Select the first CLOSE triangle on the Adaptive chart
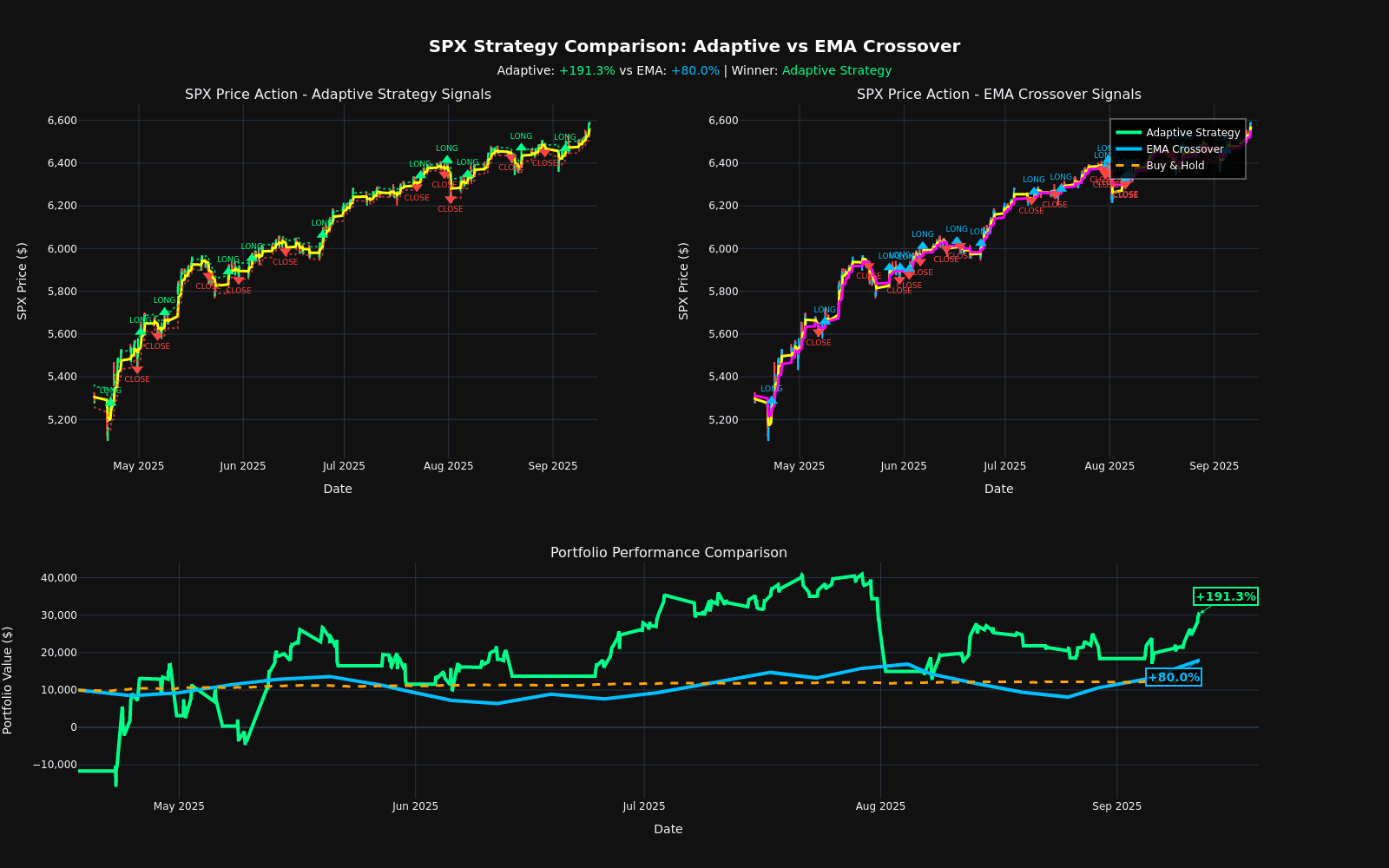The height and width of the screenshot is (868, 1389). pos(136,370)
